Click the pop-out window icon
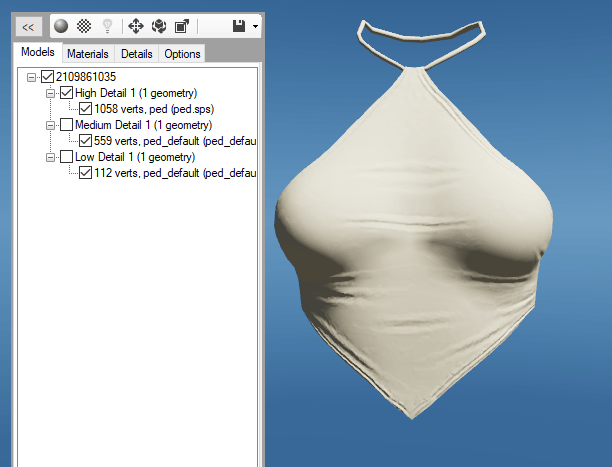The image size is (612, 467). point(182,26)
